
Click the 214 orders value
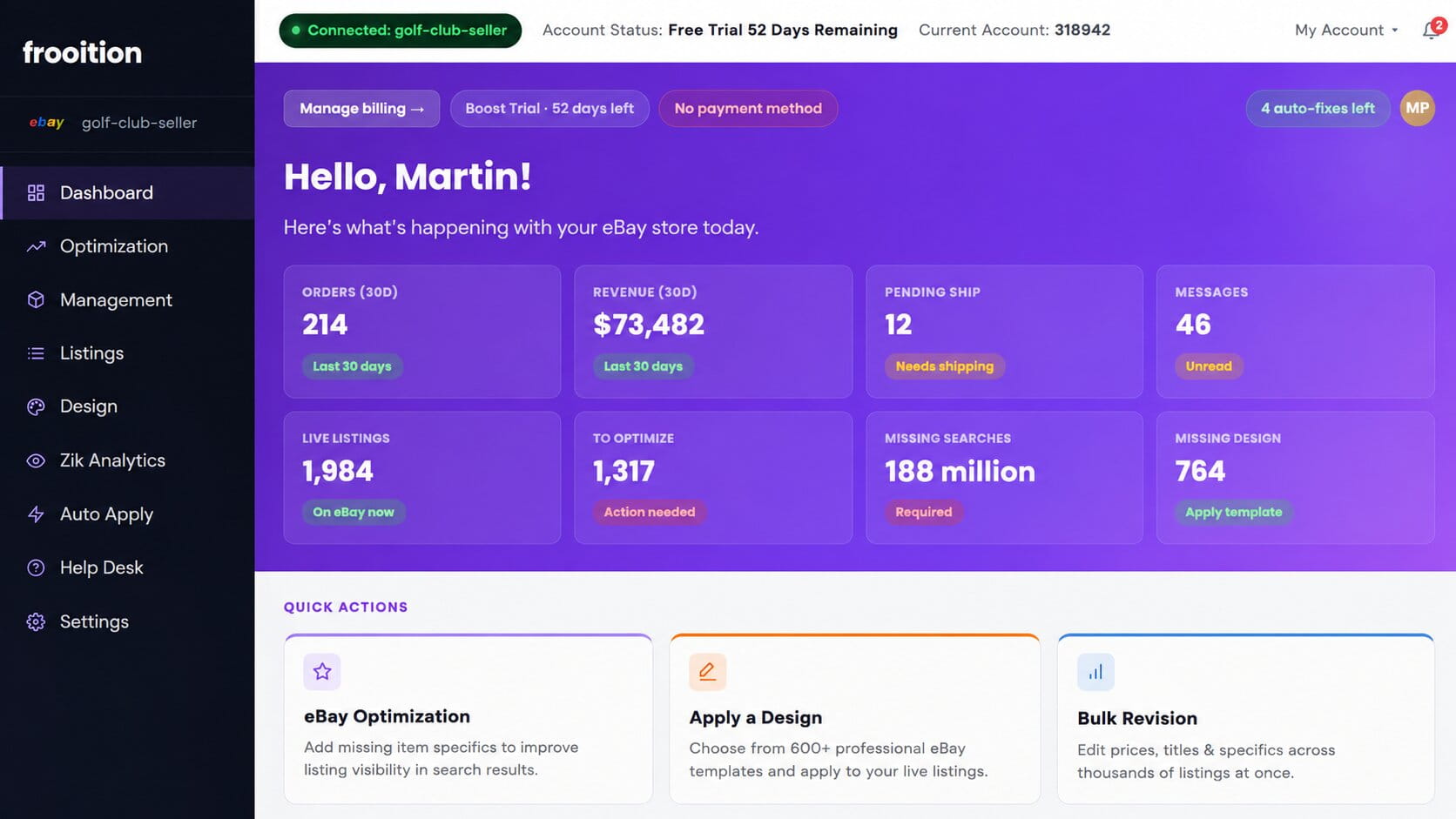325,325
